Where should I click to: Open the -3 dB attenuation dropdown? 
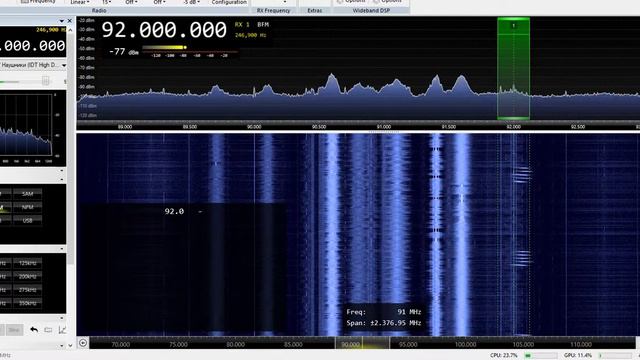click(191, 2)
